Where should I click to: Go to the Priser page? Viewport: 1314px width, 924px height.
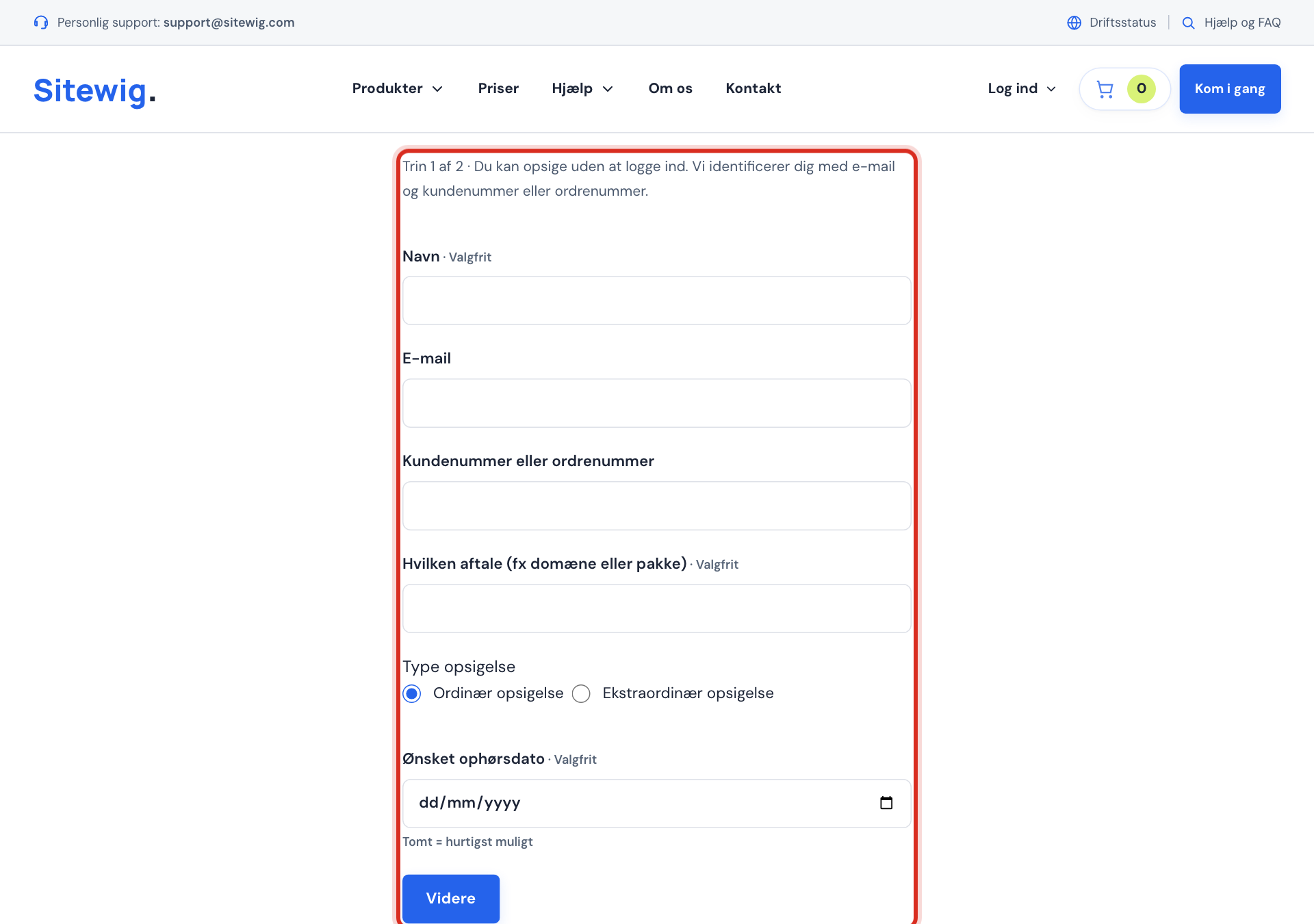click(498, 88)
